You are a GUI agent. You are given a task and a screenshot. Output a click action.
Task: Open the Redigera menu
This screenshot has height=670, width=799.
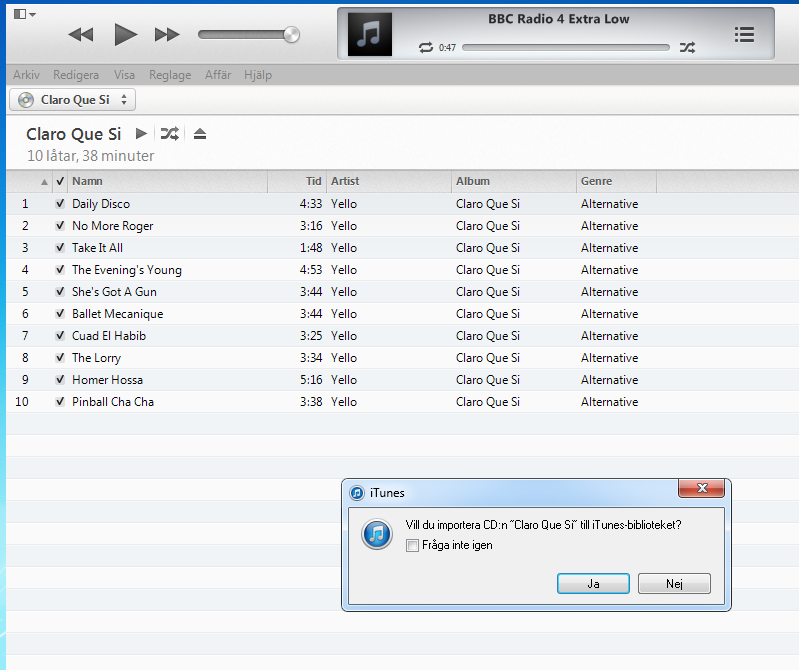(76, 75)
